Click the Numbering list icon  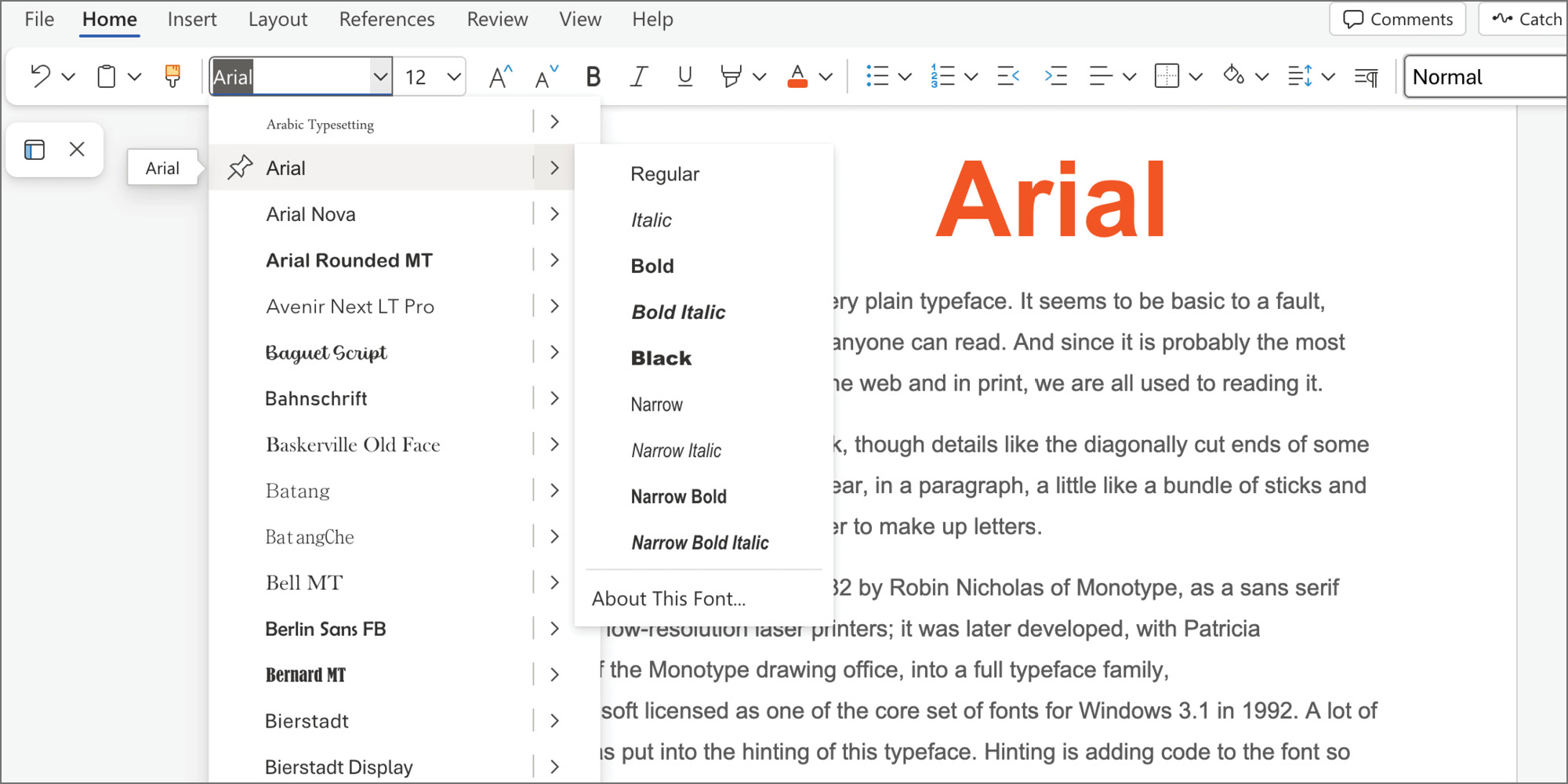tap(942, 76)
